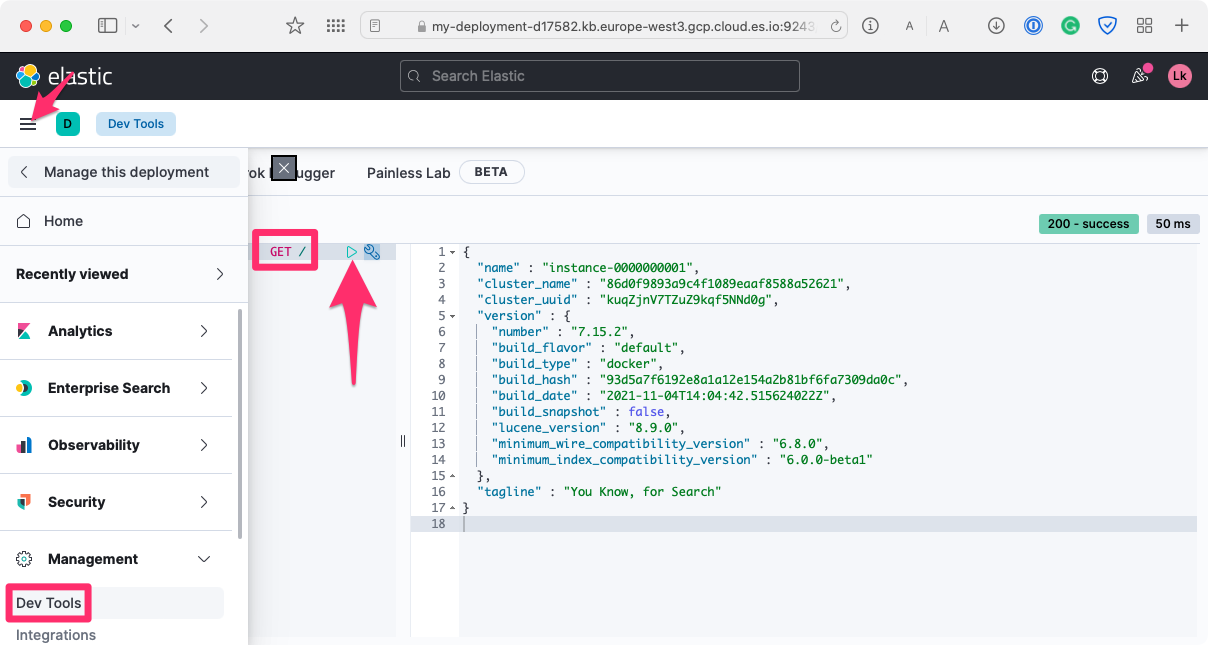Select Dev Tools in the sidebar
1208x645 pixels.
pos(49,603)
